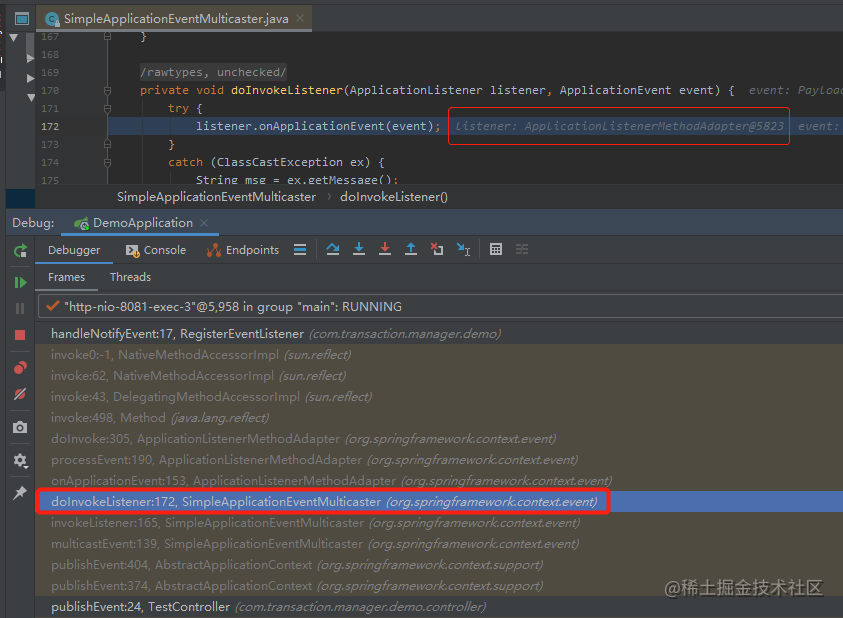Force Step Into red arrow icon
Image resolution: width=843 pixels, height=618 pixels.
click(385, 249)
